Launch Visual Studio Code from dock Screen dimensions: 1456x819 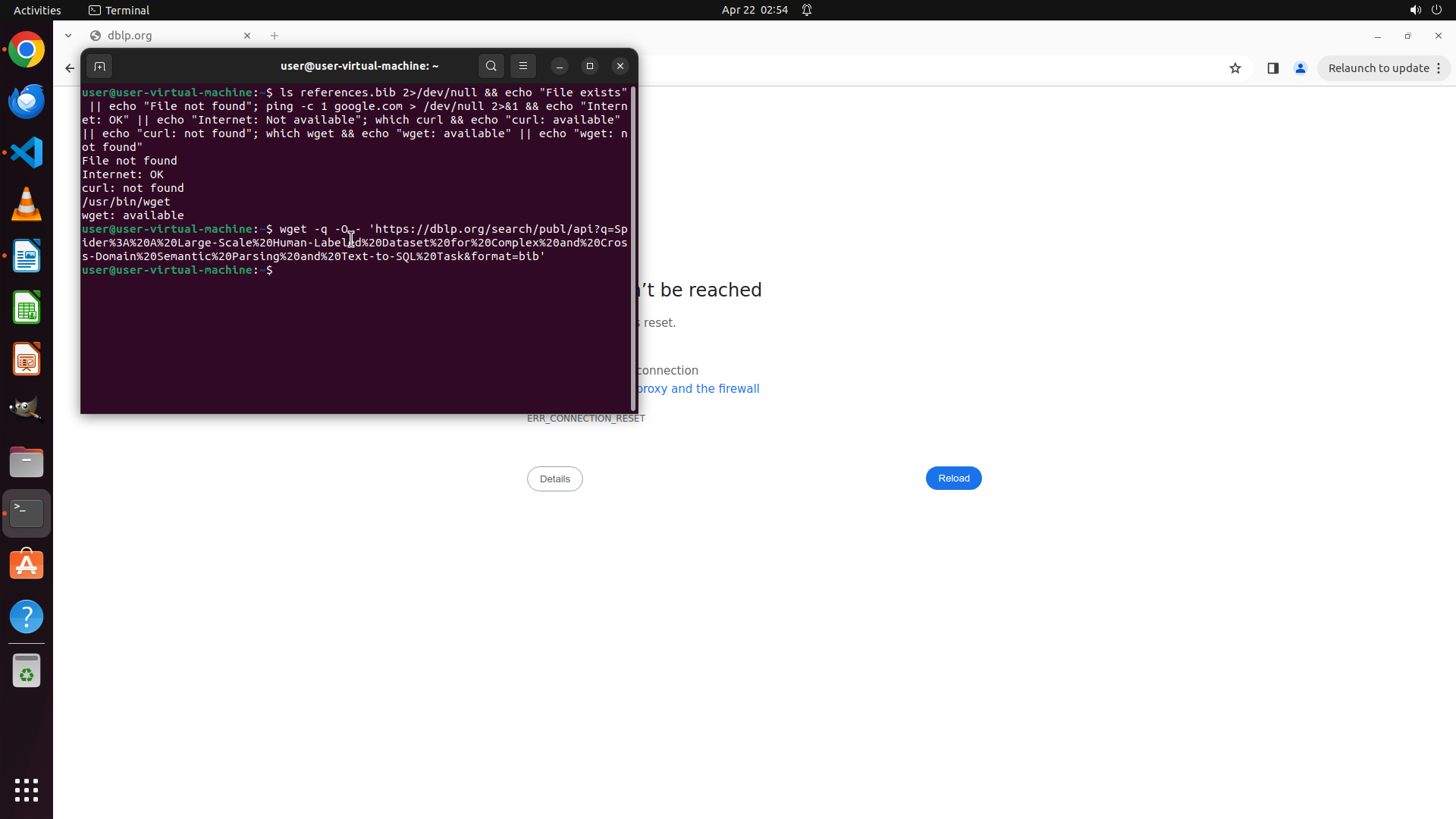27,152
